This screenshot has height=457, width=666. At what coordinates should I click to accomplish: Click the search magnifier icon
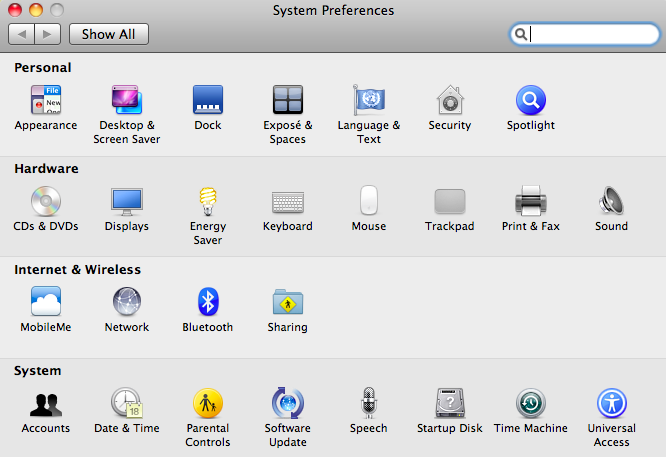point(520,34)
